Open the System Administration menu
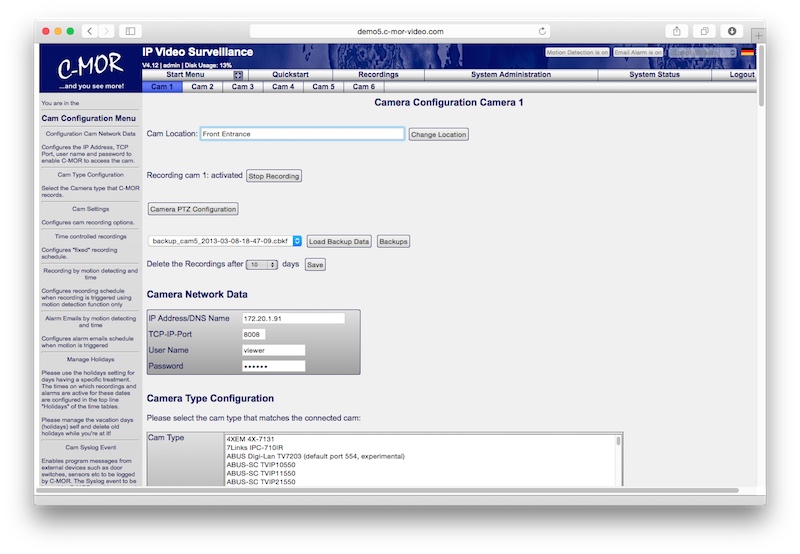Viewport: 800px width, 554px height. tap(510, 75)
